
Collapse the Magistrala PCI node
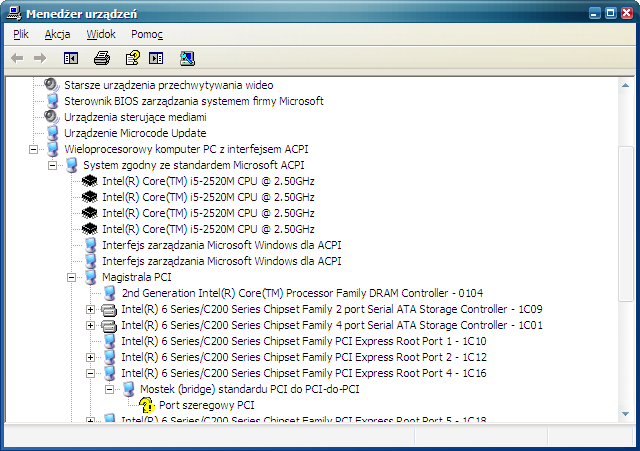tap(71, 278)
